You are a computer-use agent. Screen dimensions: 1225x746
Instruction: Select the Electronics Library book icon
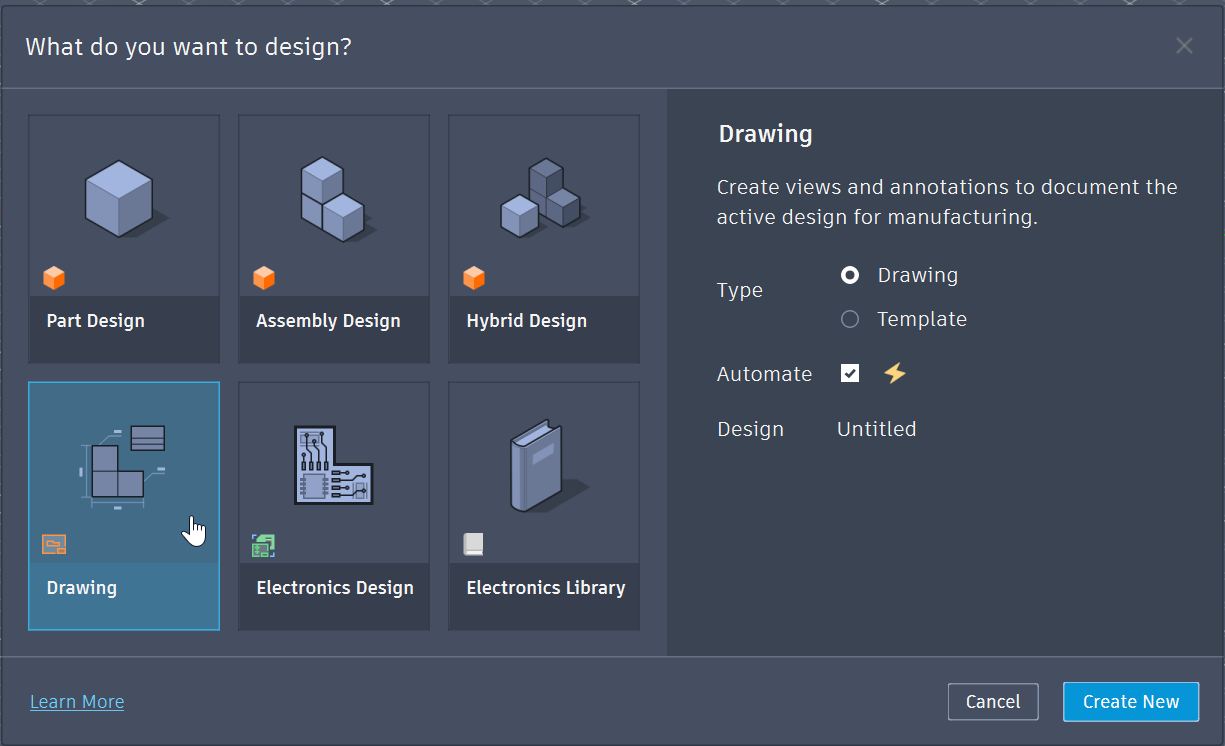click(541, 465)
